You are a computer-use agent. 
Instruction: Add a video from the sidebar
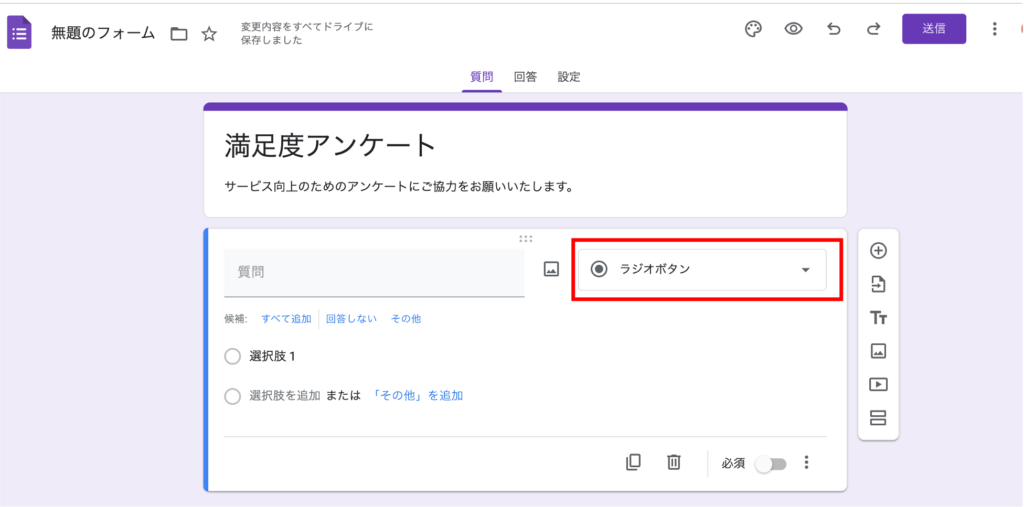pos(878,384)
